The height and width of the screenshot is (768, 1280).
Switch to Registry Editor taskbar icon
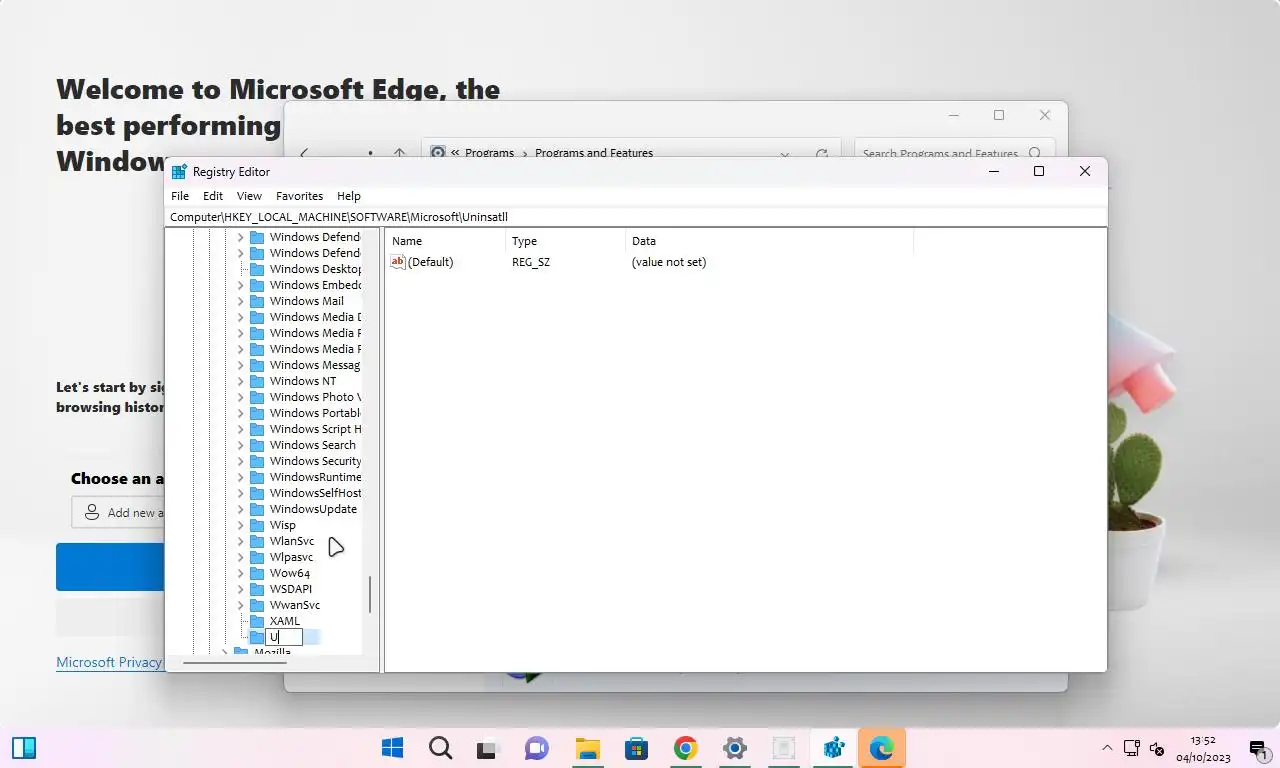click(x=833, y=748)
